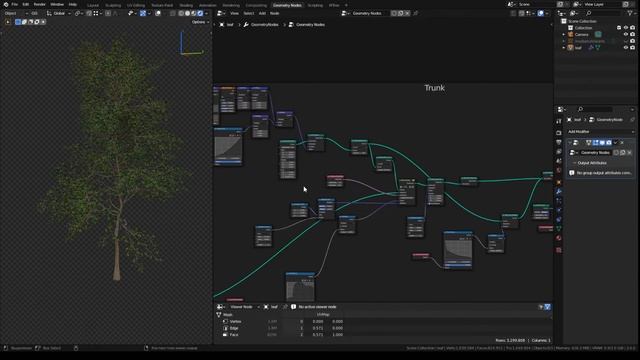Image resolution: width=640 pixels, height=360 pixels.
Task: Select solid viewport shading
Action: (x=187, y=13)
